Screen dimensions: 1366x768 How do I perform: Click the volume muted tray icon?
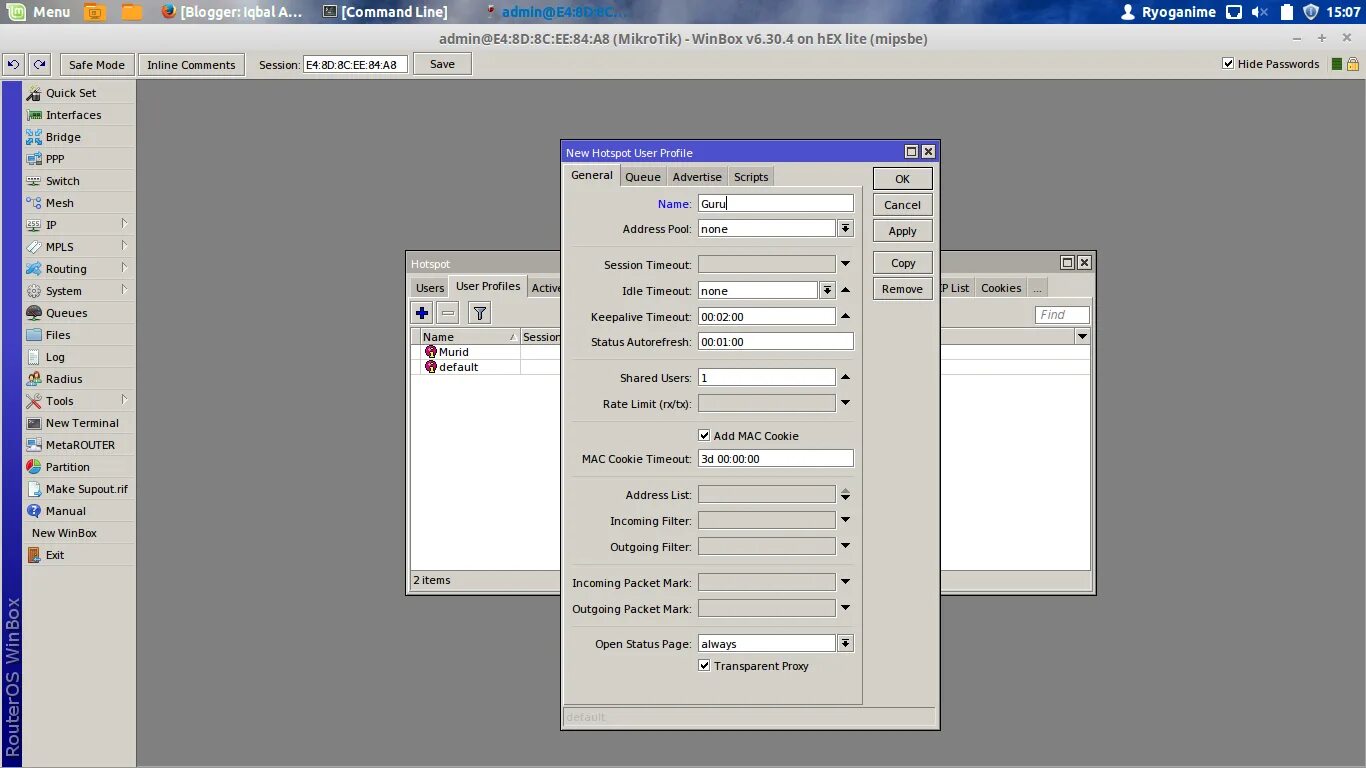point(1259,12)
